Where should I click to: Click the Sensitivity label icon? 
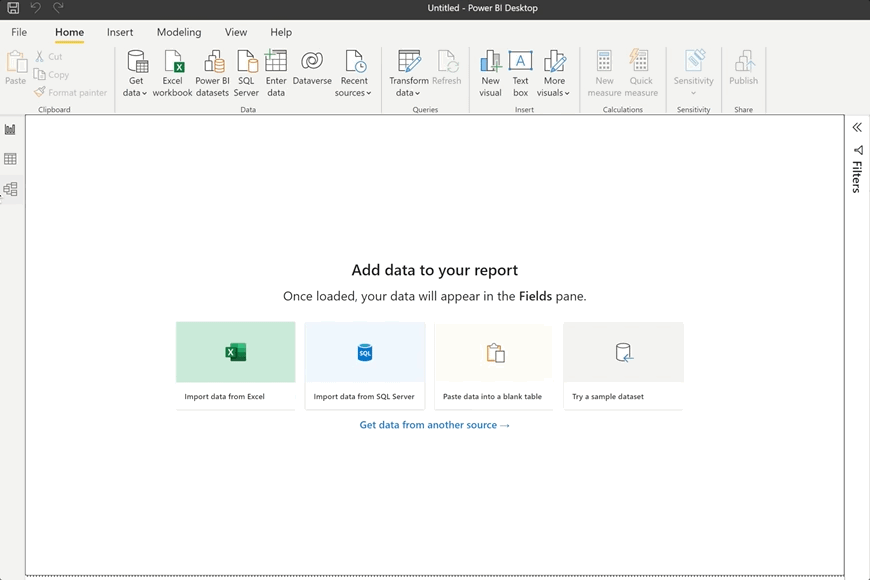coord(694,60)
